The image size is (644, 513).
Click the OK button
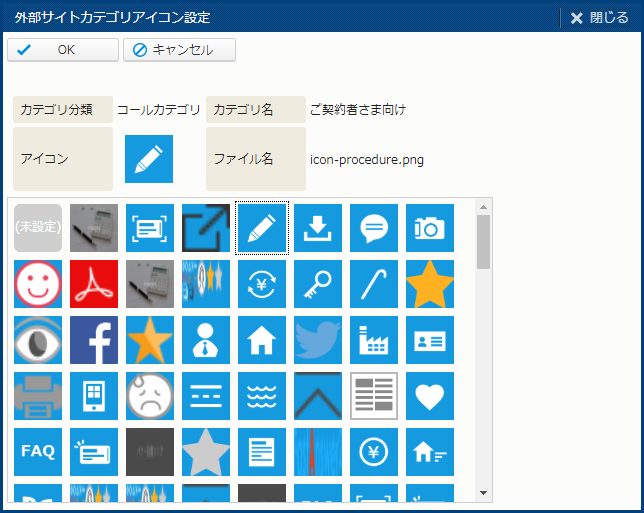point(62,50)
